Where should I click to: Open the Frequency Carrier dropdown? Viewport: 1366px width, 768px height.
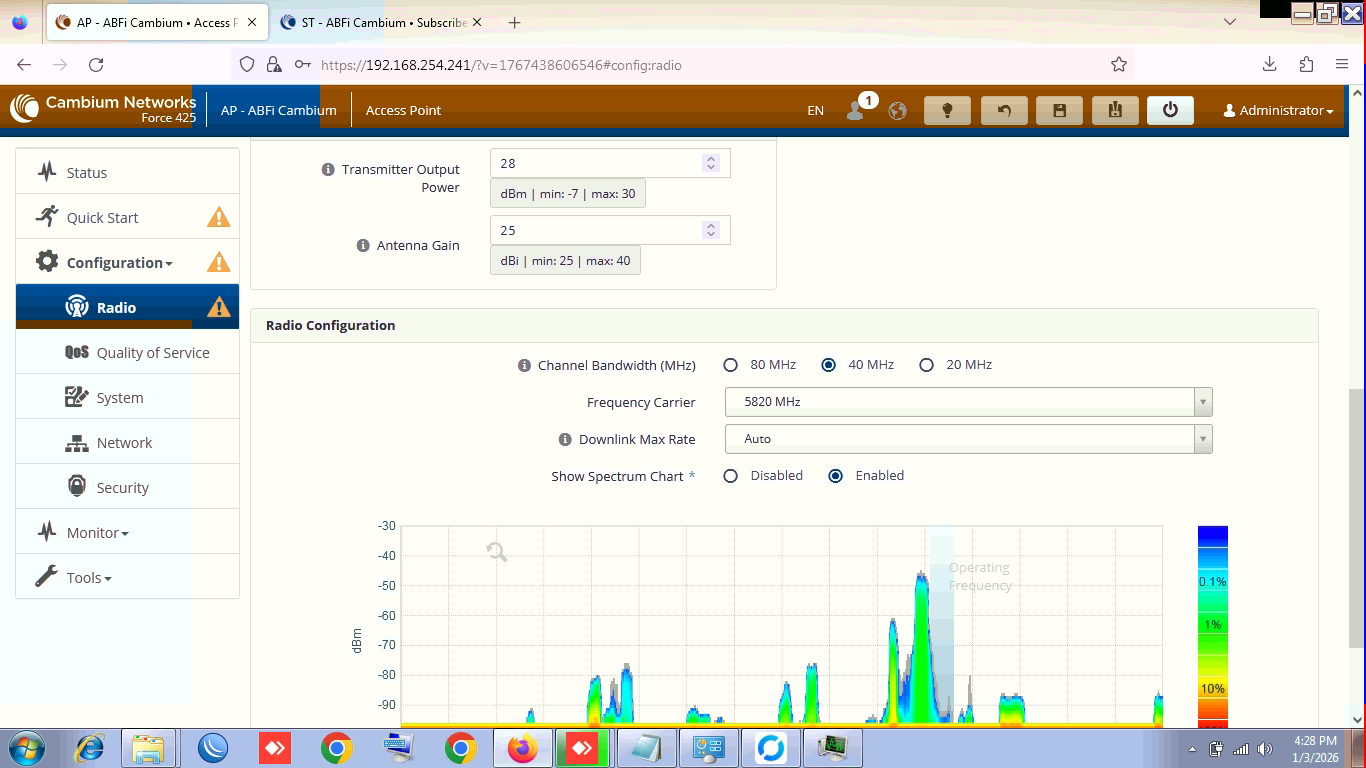click(x=968, y=402)
